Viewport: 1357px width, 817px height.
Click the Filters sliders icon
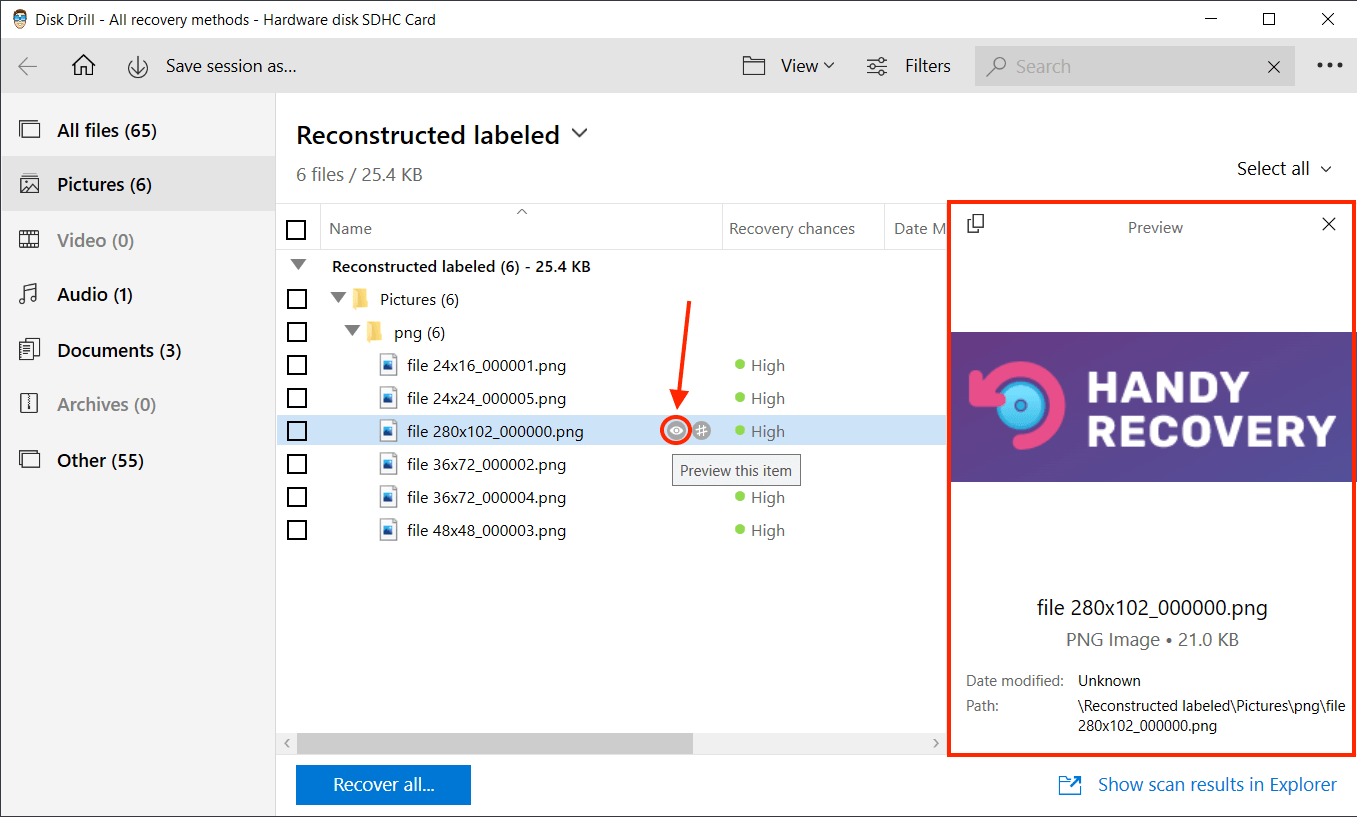tap(877, 66)
